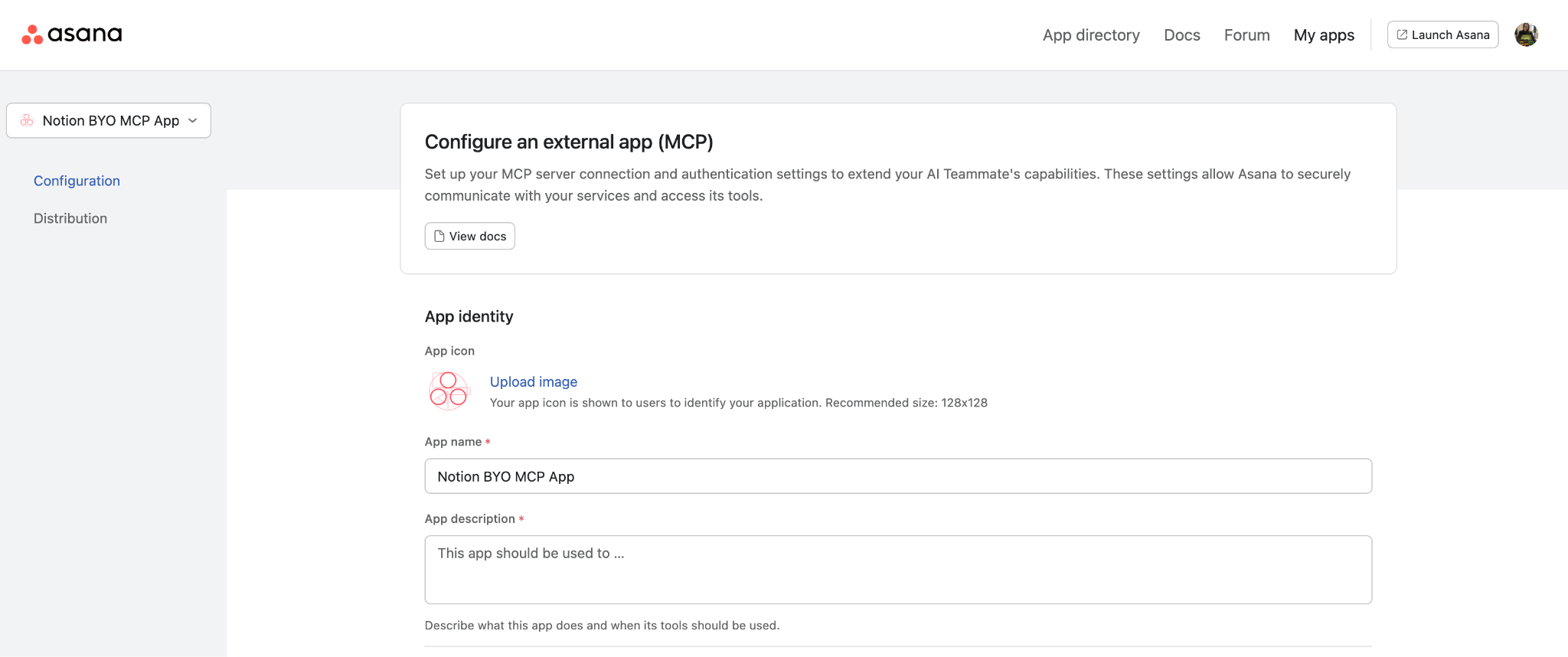Click into the App description text area
Screen dimensions: 1568x657
pos(898,570)
